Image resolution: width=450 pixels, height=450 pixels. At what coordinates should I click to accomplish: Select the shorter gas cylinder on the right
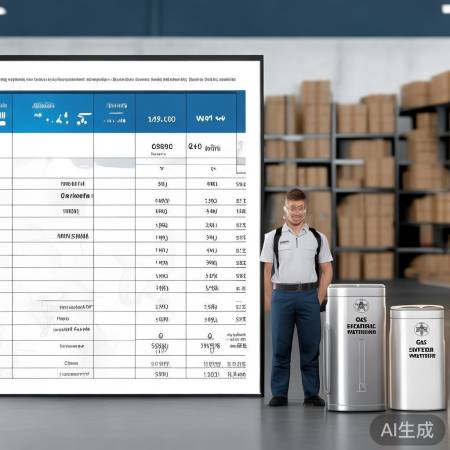click(417, 358)
